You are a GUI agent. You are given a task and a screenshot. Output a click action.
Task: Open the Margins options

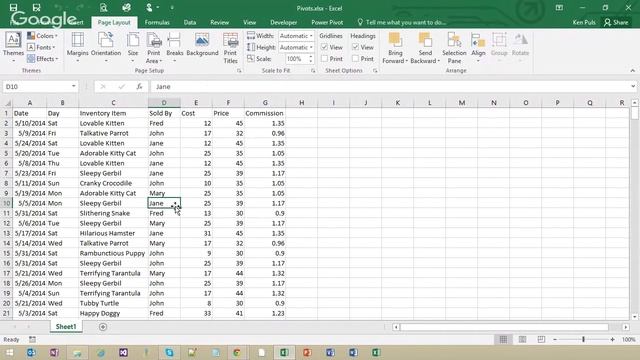[78, 47]
